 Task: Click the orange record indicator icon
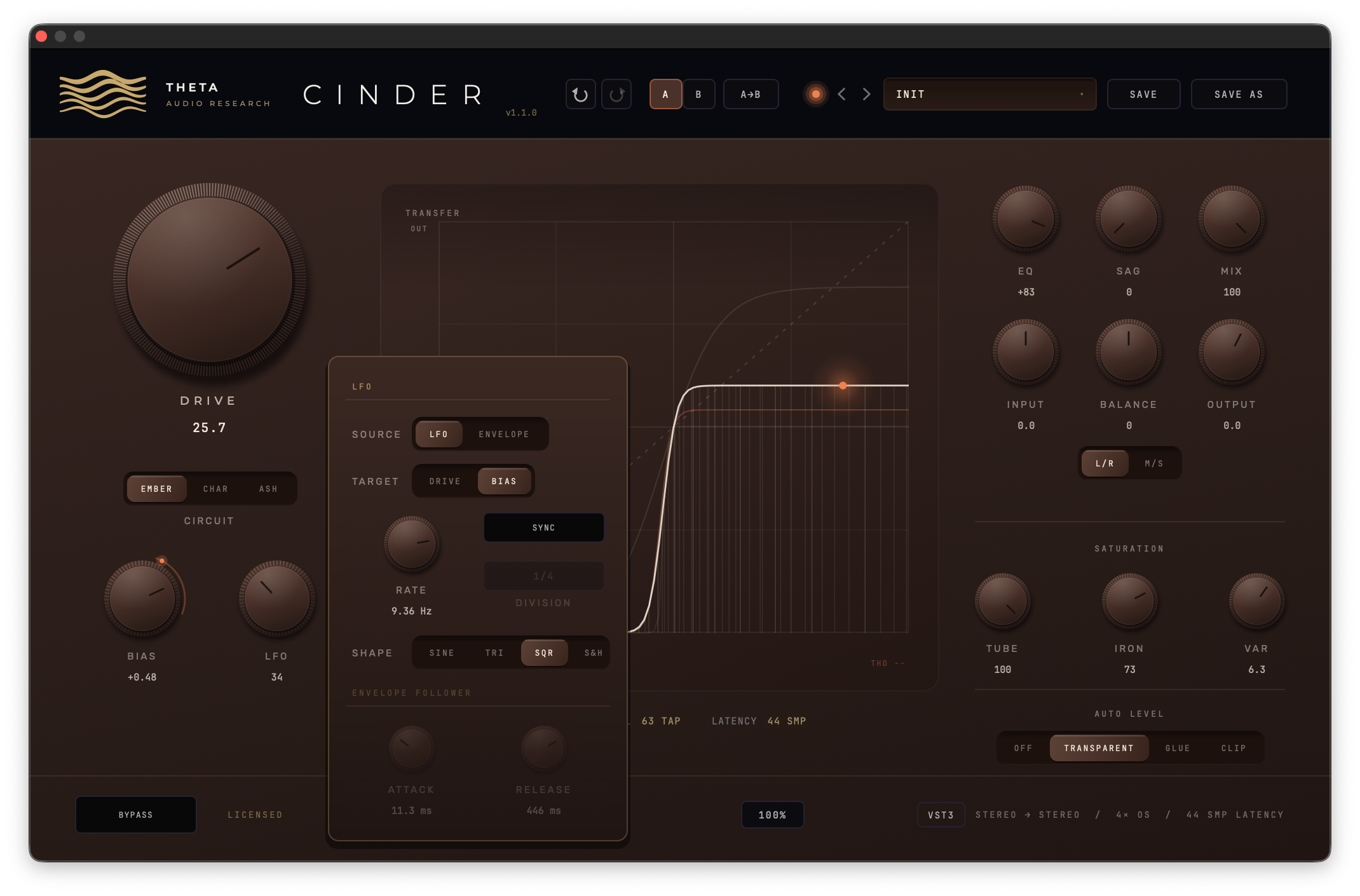[x=816, y=95]
